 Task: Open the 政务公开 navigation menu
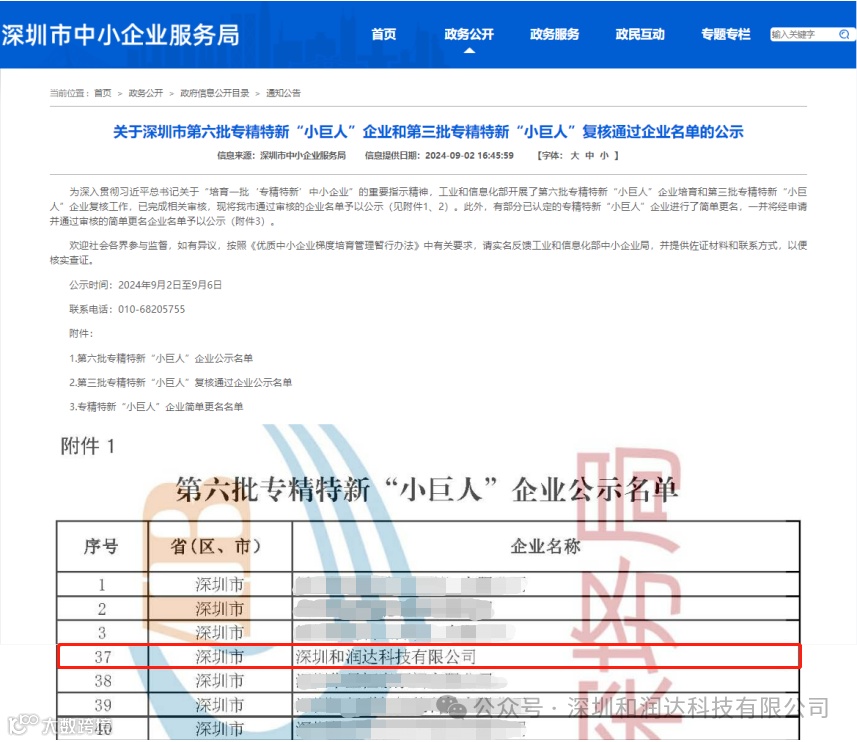pyautogui.click(x=469, y=34)
